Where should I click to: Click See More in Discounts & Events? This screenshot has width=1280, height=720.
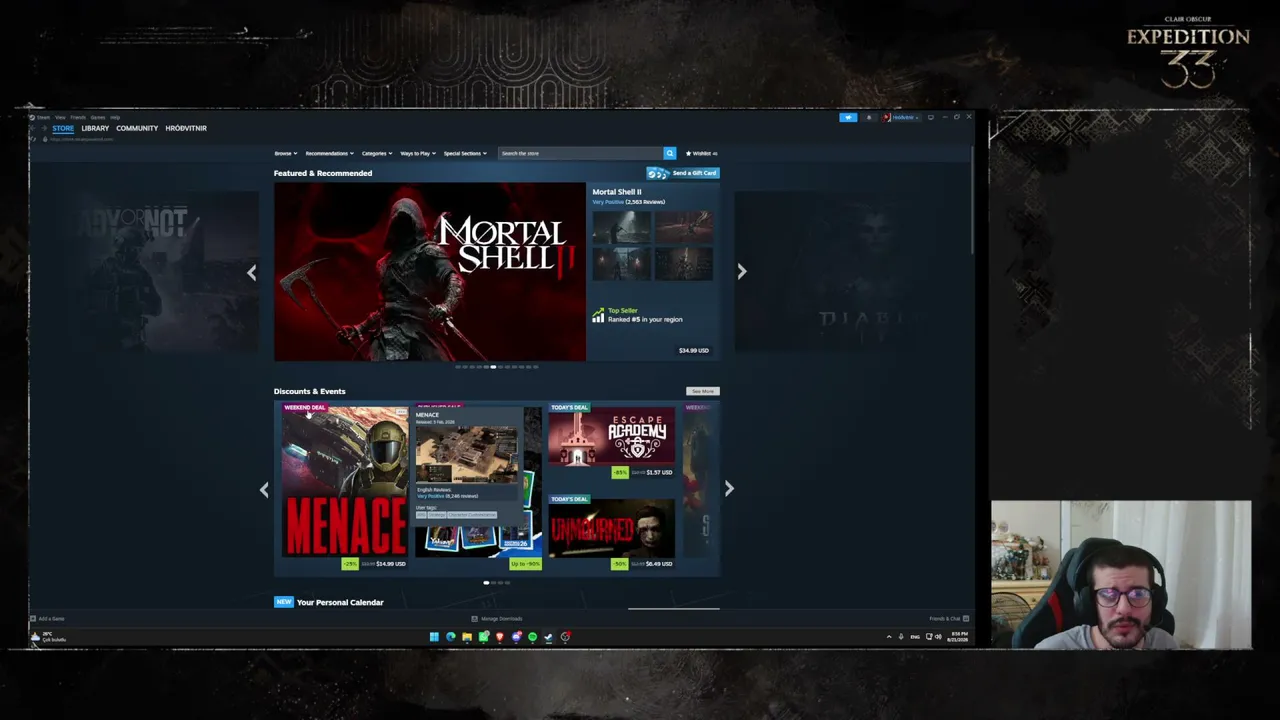point(703,391)
